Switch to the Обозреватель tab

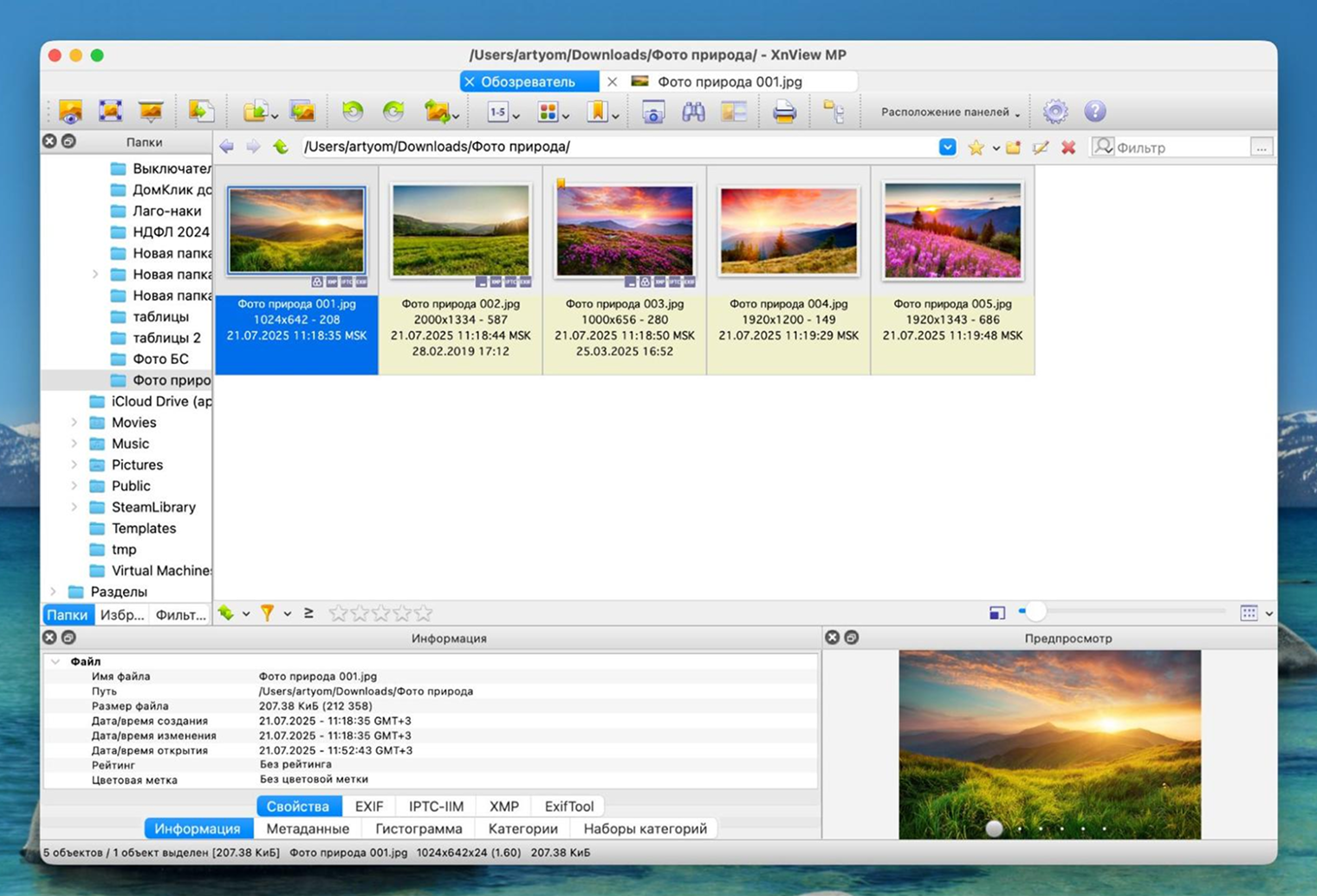pos(529,81)
